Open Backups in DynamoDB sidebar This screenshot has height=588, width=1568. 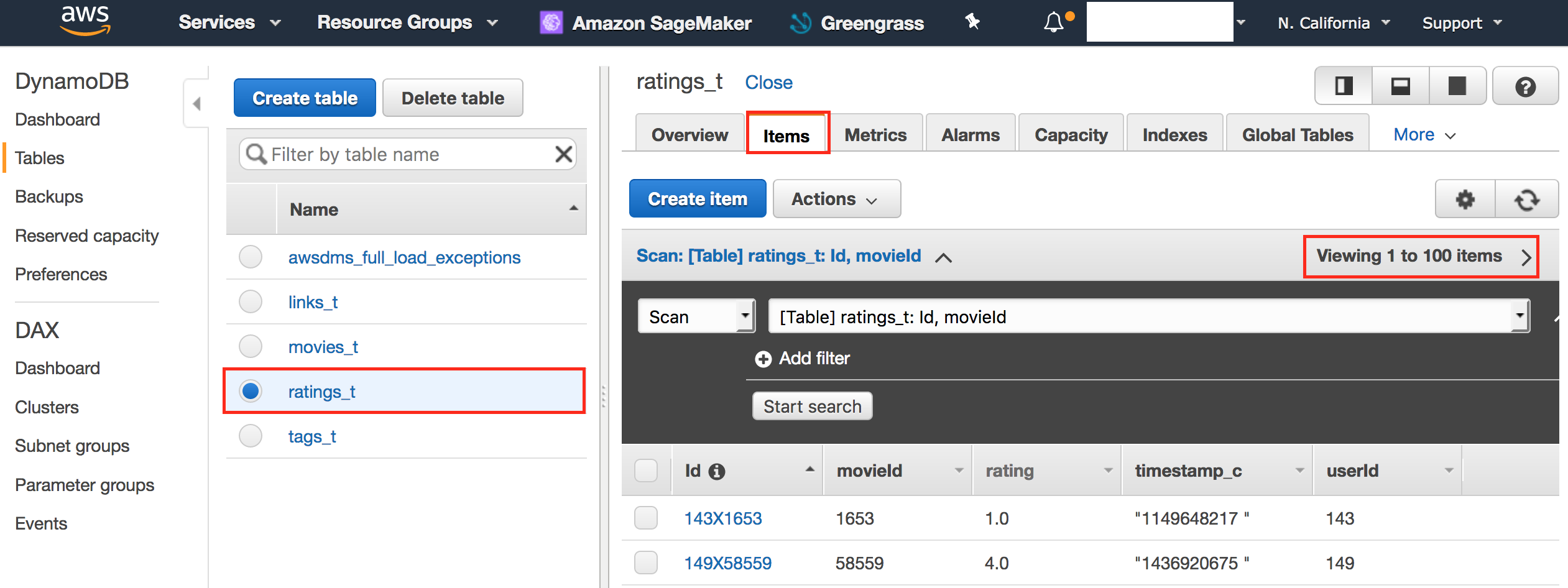pyautogui.click(x=49, y=196)
